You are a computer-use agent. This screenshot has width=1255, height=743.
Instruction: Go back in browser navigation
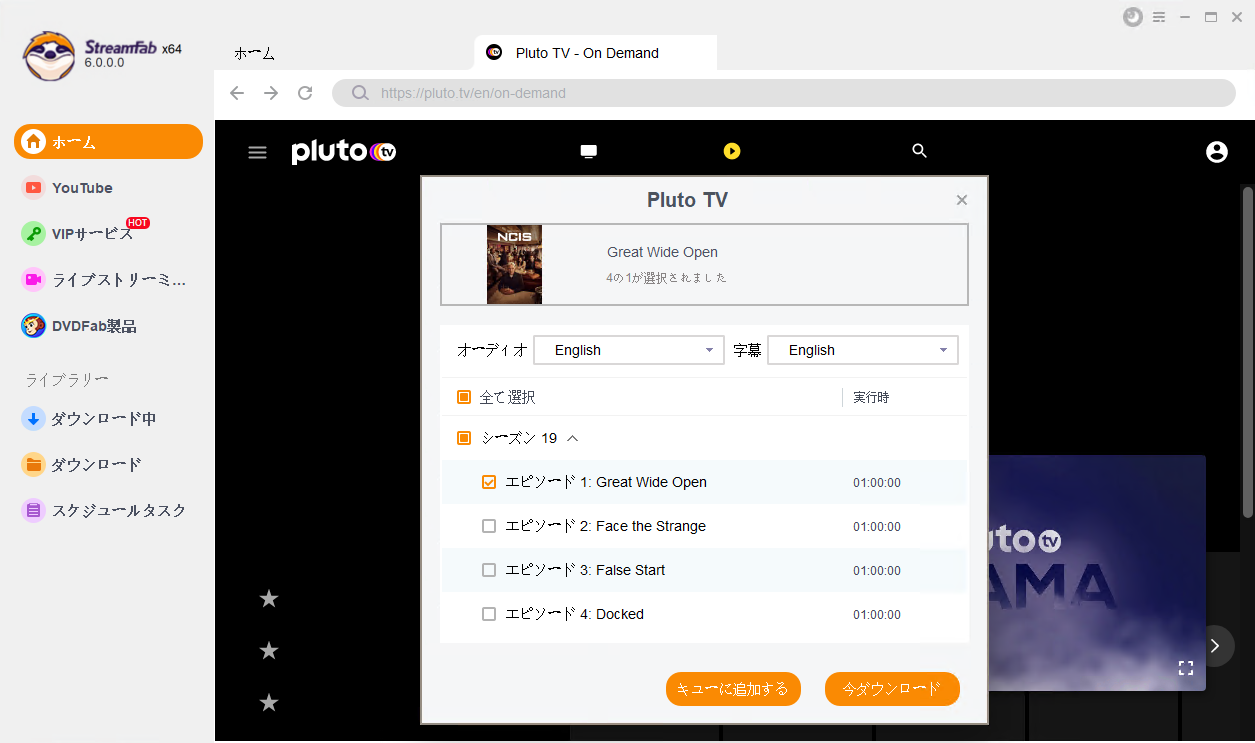[237, 93]
